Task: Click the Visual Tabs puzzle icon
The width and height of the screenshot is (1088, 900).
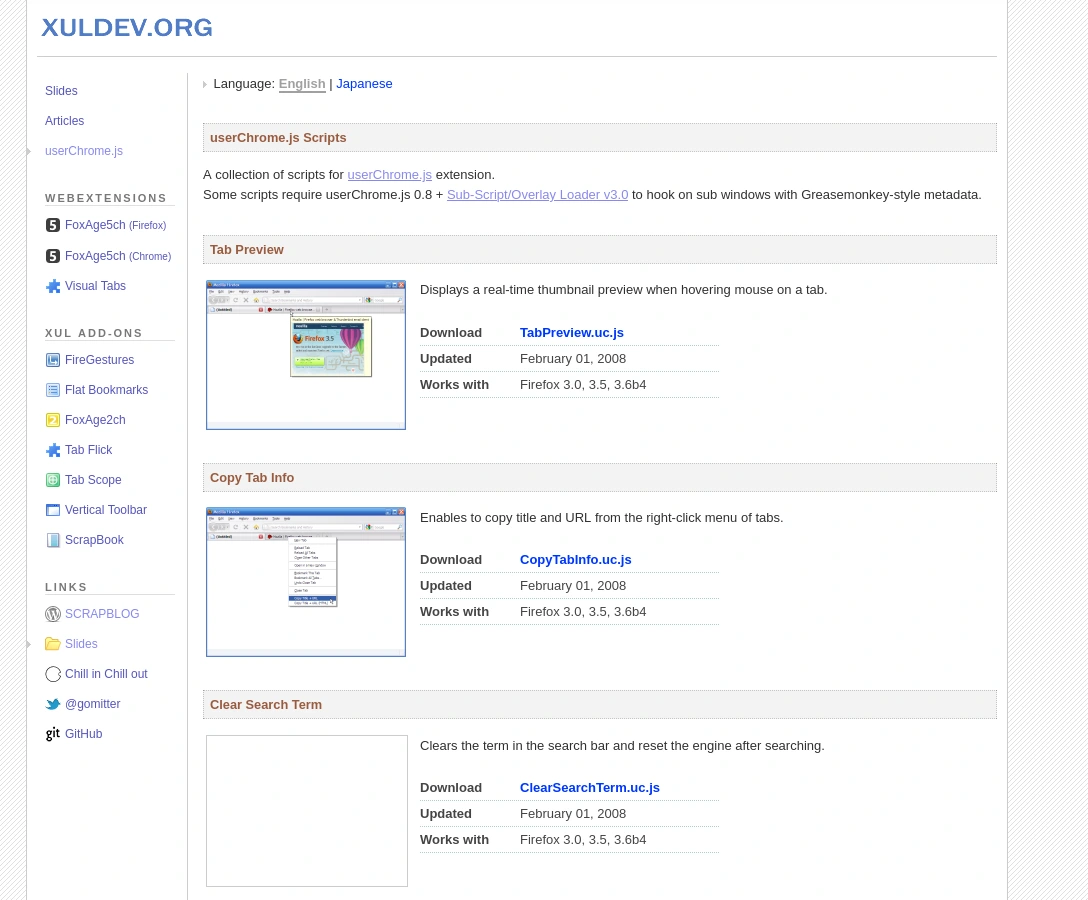Action: (x=53, y=286)
